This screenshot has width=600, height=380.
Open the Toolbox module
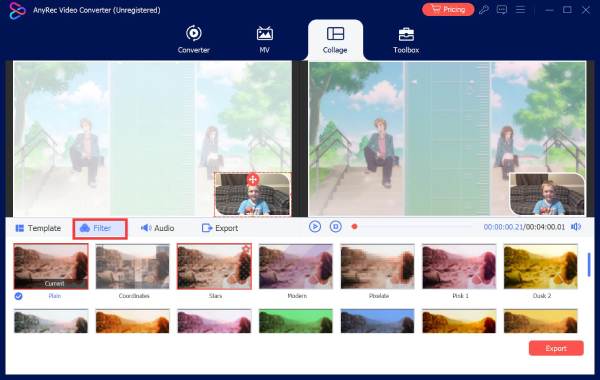pyautogui.click(x=406, y=39)
